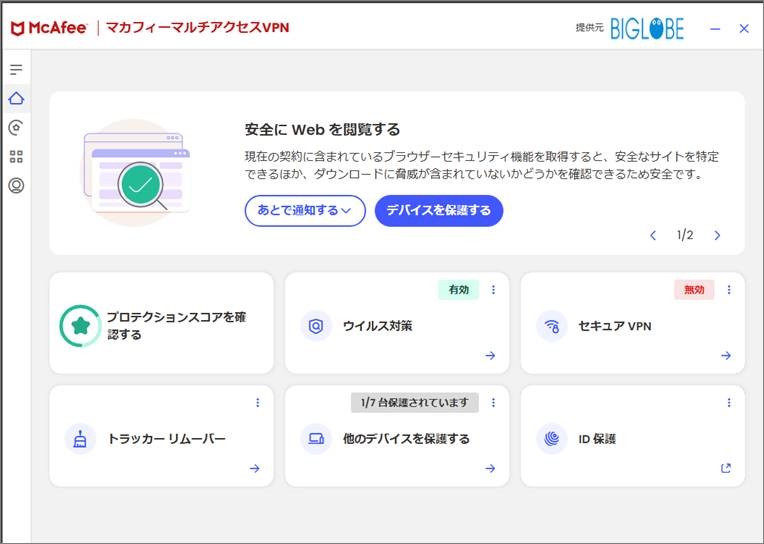Open the セキュア VPN three-dot options menu
This screenshot has width=764, height=544.
pos(729,290)
